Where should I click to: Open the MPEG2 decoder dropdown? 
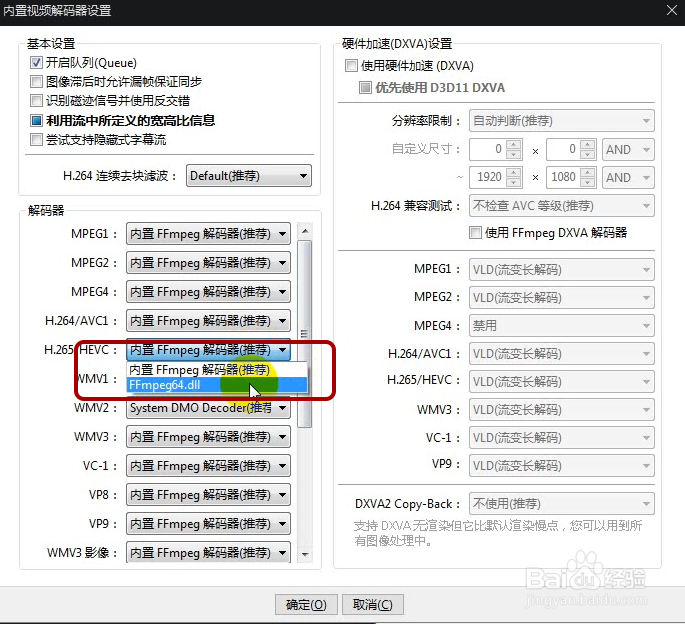pos(208,263)
